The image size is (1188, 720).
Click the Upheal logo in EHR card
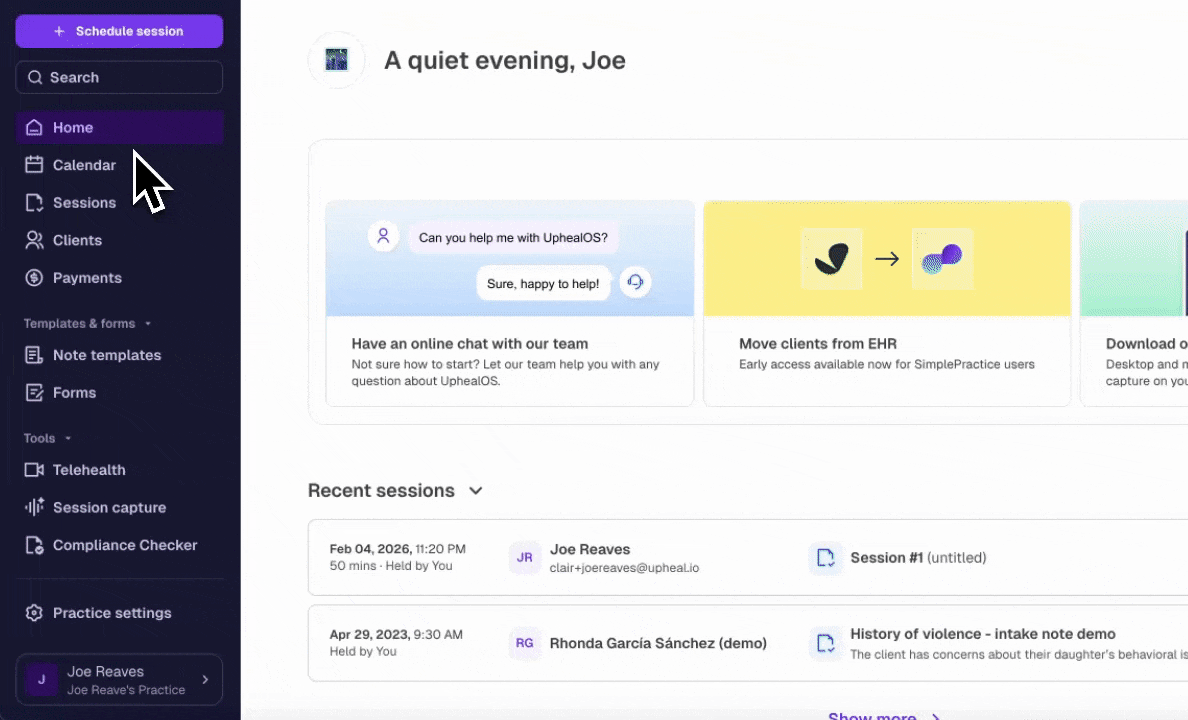pos(943,258)
